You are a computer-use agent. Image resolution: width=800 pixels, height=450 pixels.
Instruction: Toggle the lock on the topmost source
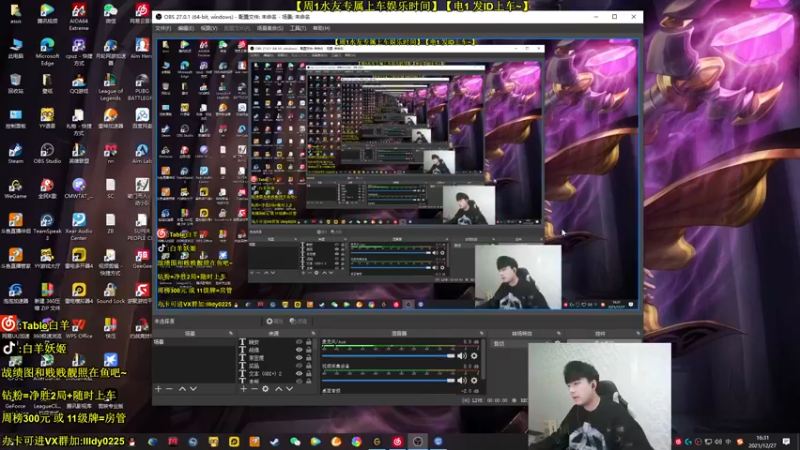tap(309, 342)
